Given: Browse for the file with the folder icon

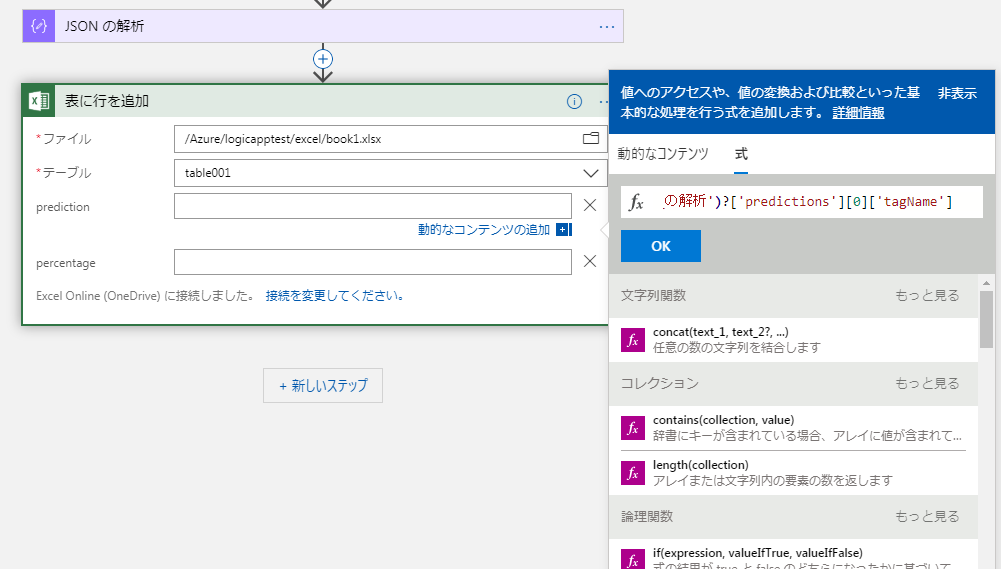Looking at the screenshot, I should click(x=591, y=139).
